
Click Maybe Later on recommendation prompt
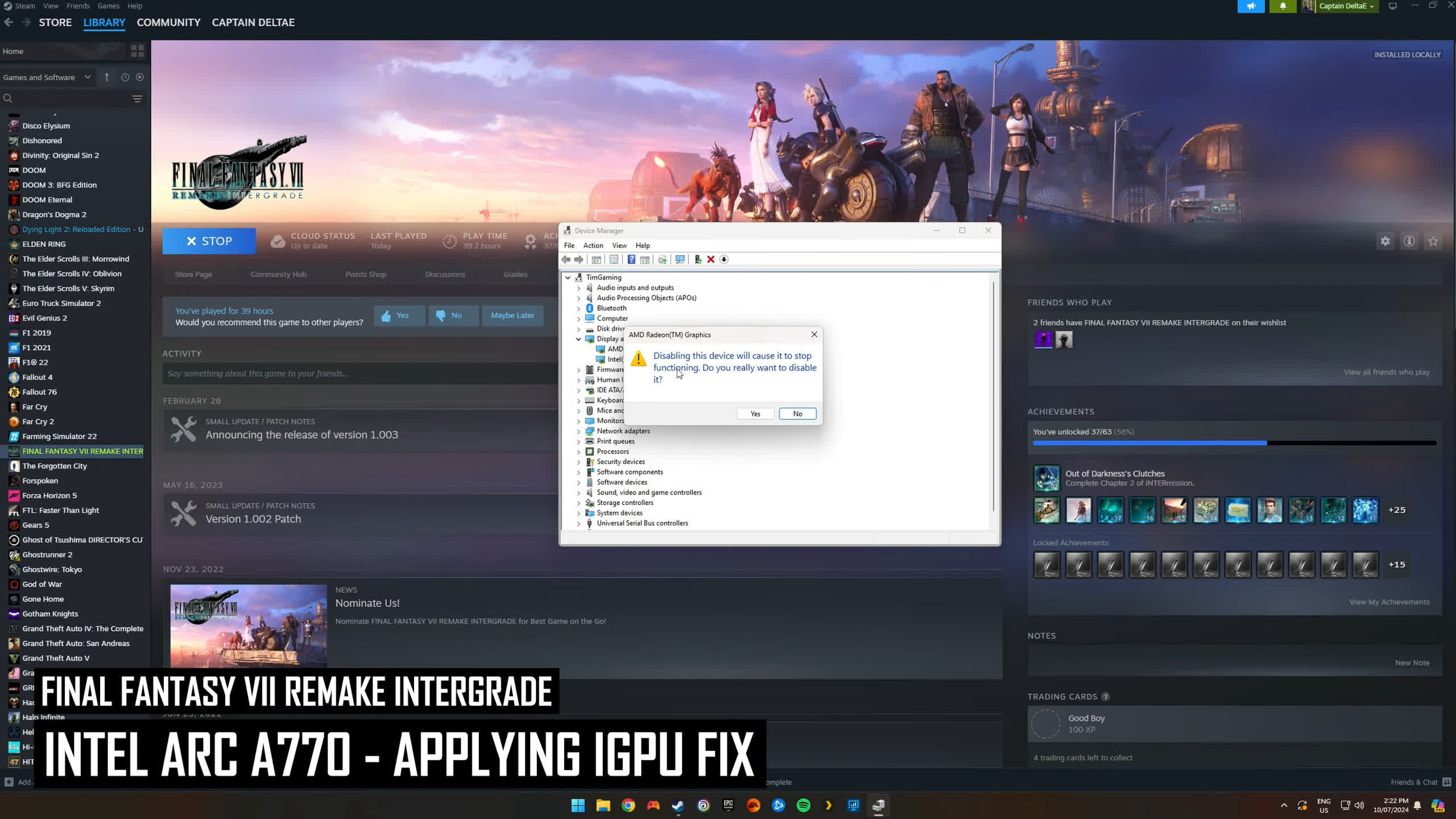[512, 315]
